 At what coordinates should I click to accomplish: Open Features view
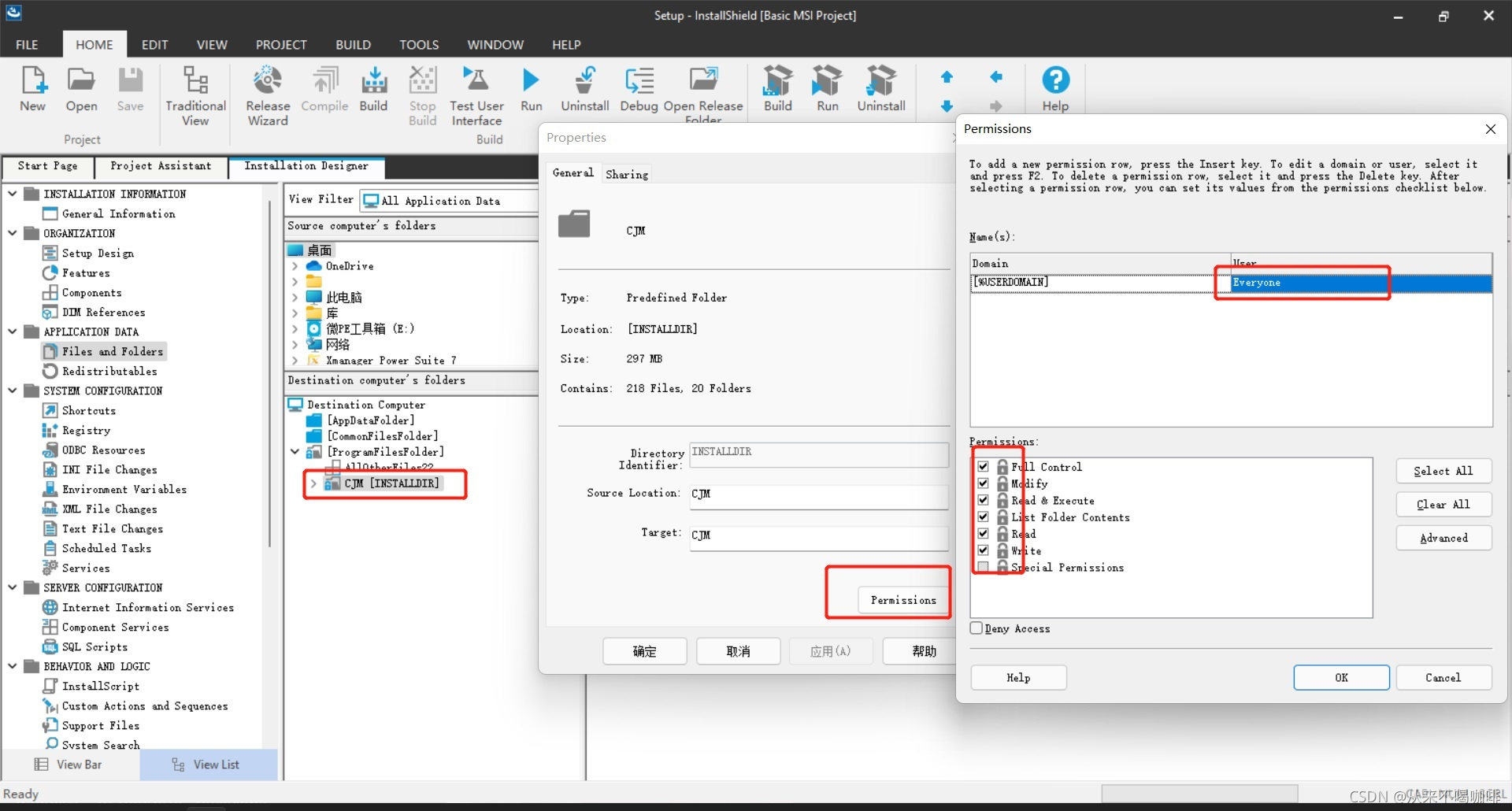pos(86,272)
